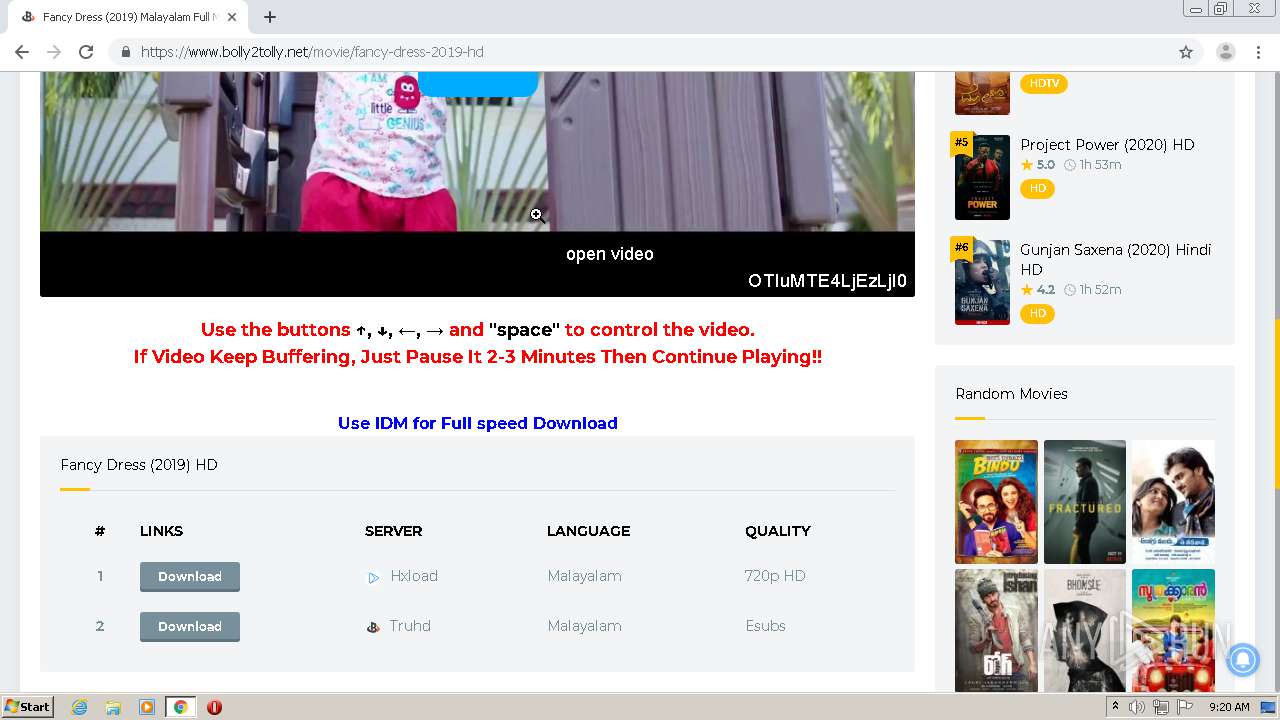Click the Fancy Dress (2019) HD heading
1280x720 pixels.
139,465
